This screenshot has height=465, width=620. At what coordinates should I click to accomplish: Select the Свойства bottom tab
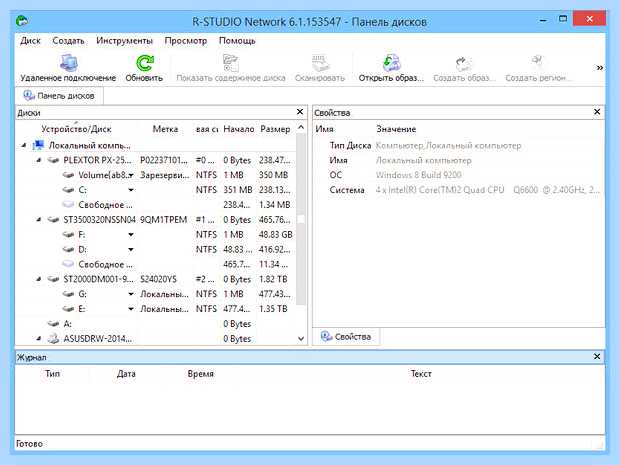point(346,336)
